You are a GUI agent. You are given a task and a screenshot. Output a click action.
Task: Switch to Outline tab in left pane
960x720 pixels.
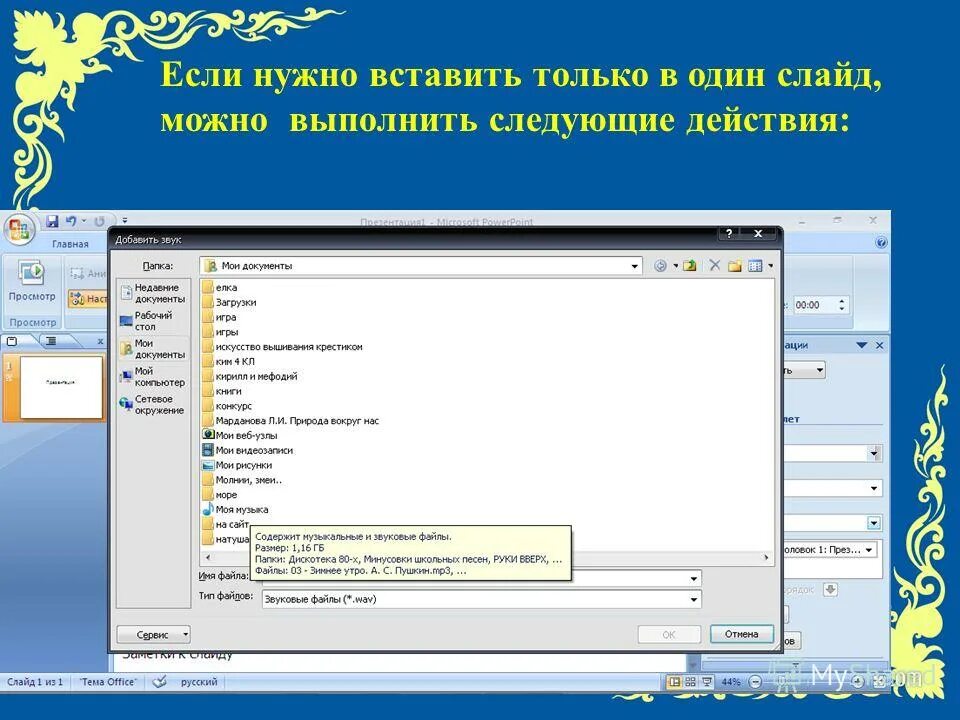(51, 341)
